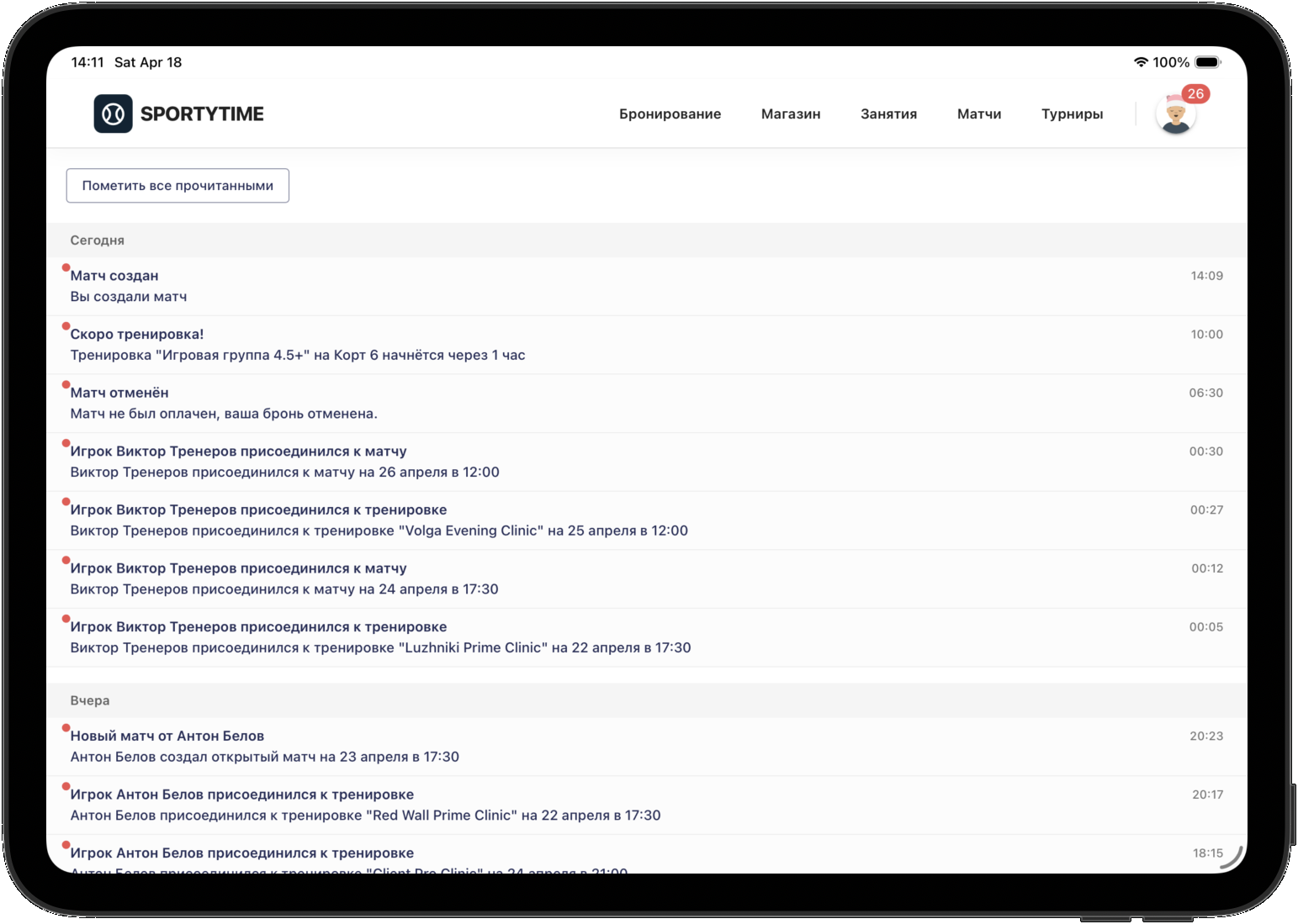This screenshot has width=1298, height=924.
Task: Click the unread dot on Матч создан
Action: 66,268
